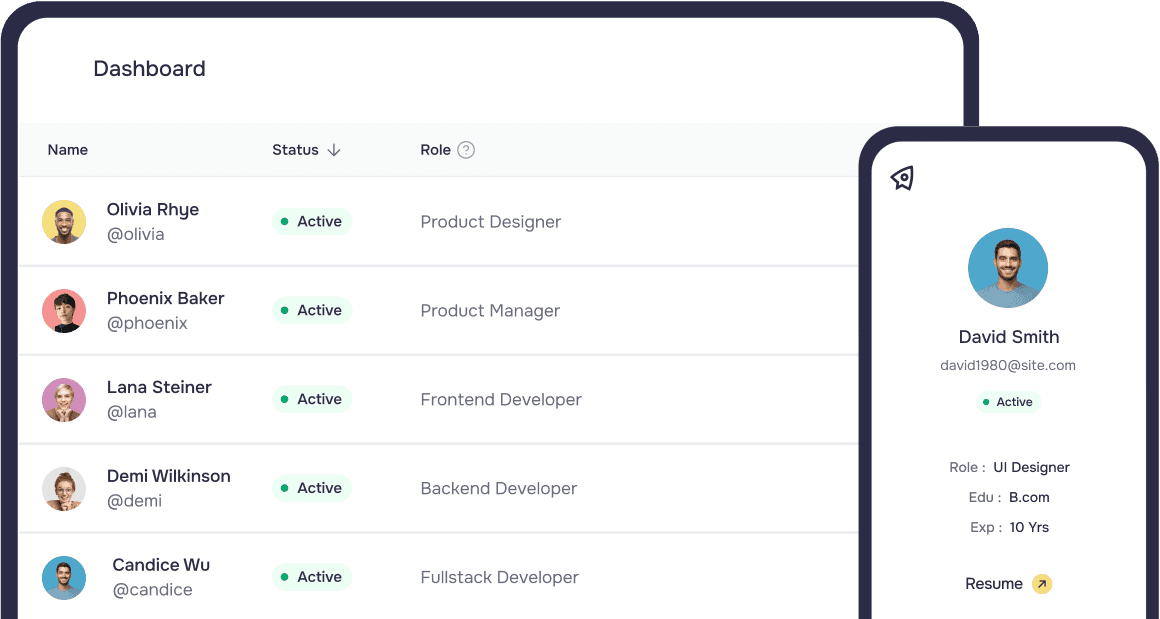Screen dimensions: 1160x619
Task: Open David Smith's profile picture
Action: [1008, 268]
